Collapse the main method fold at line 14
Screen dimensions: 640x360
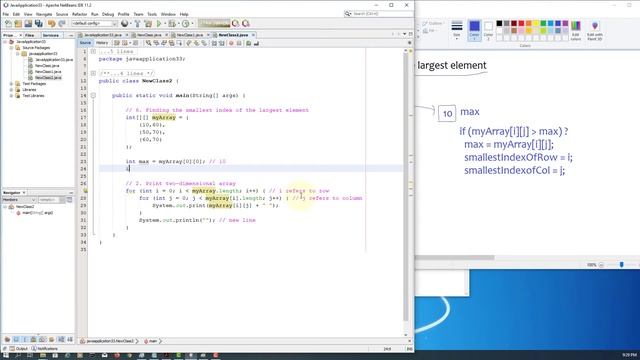pos(93,96)
